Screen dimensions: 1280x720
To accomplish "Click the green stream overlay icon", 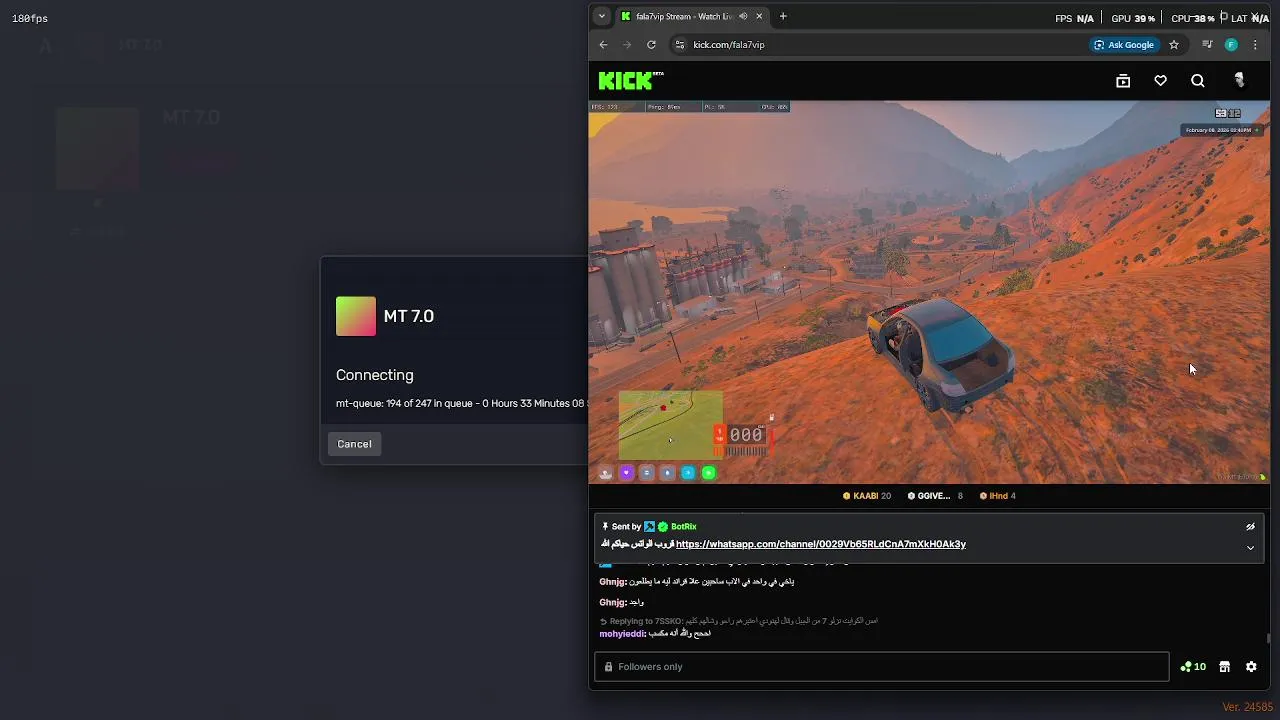I will pyautogui.click(x=709, y=473).
